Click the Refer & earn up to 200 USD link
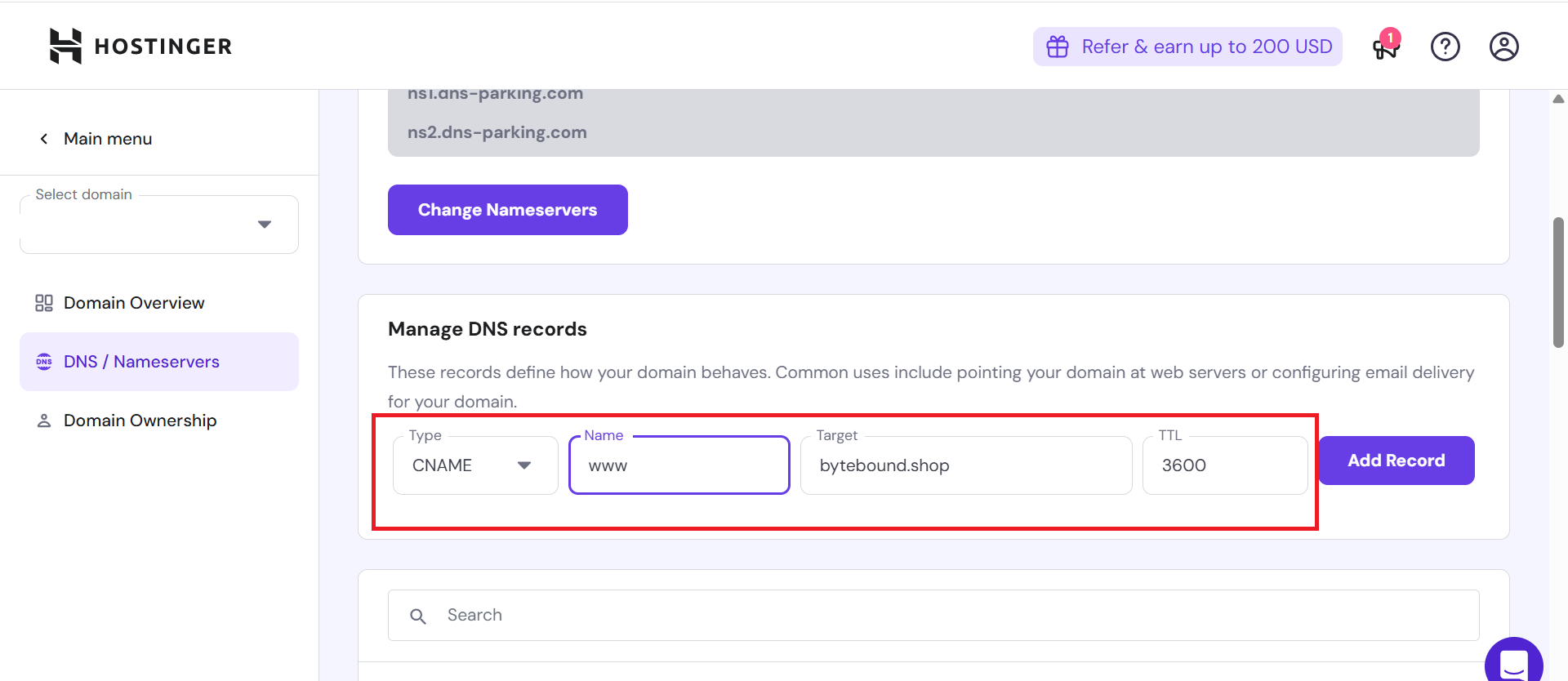The width and height of the screenshot is (1568, 681). 1187,47
